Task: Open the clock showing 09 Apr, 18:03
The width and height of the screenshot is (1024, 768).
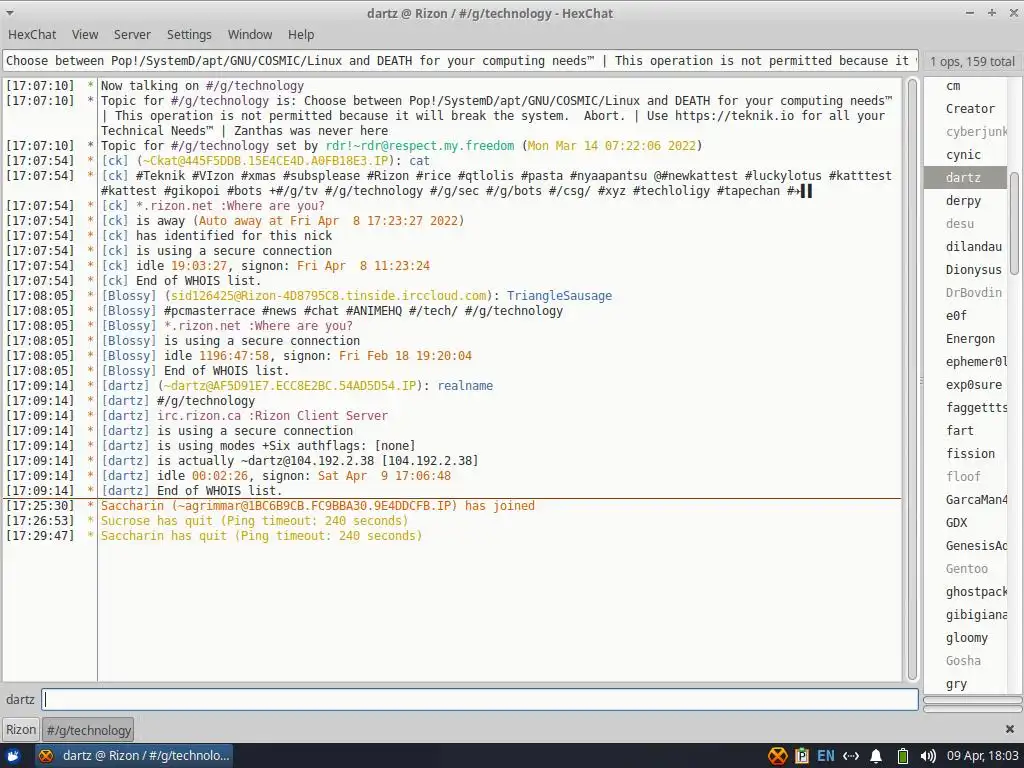Action: [982, 756]
